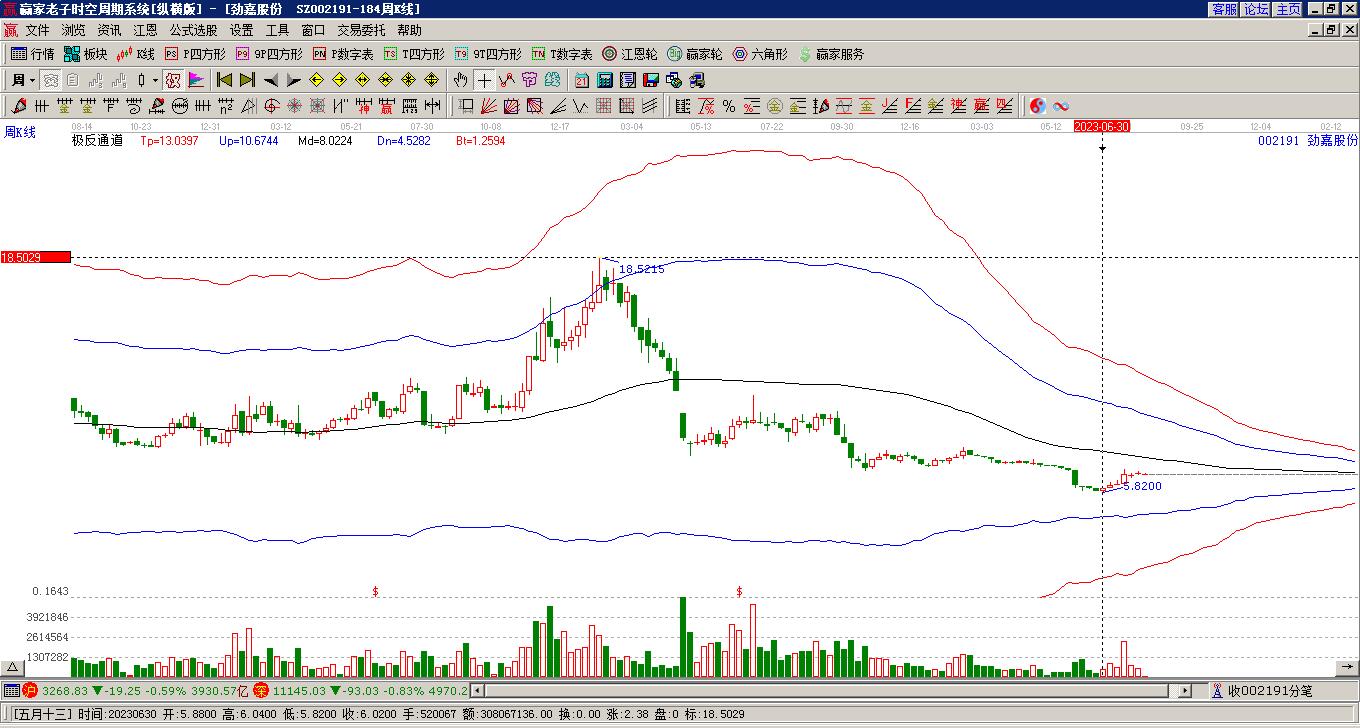Image resolution: width=1360 pixels, height=728 pixels.
Task: Open the P四方形 tool
Action: 195,54
